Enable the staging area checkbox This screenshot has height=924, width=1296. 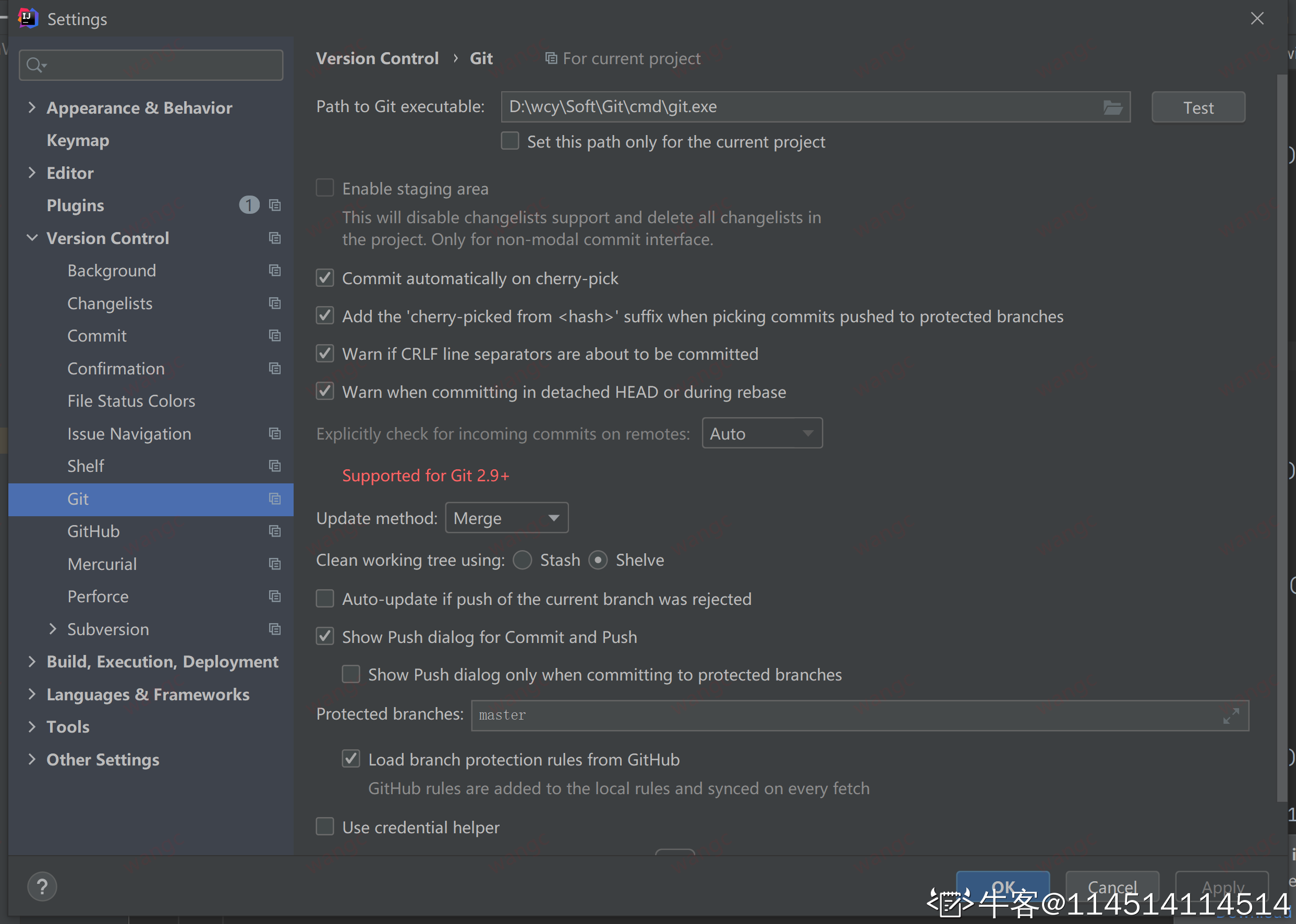[325, 188]
